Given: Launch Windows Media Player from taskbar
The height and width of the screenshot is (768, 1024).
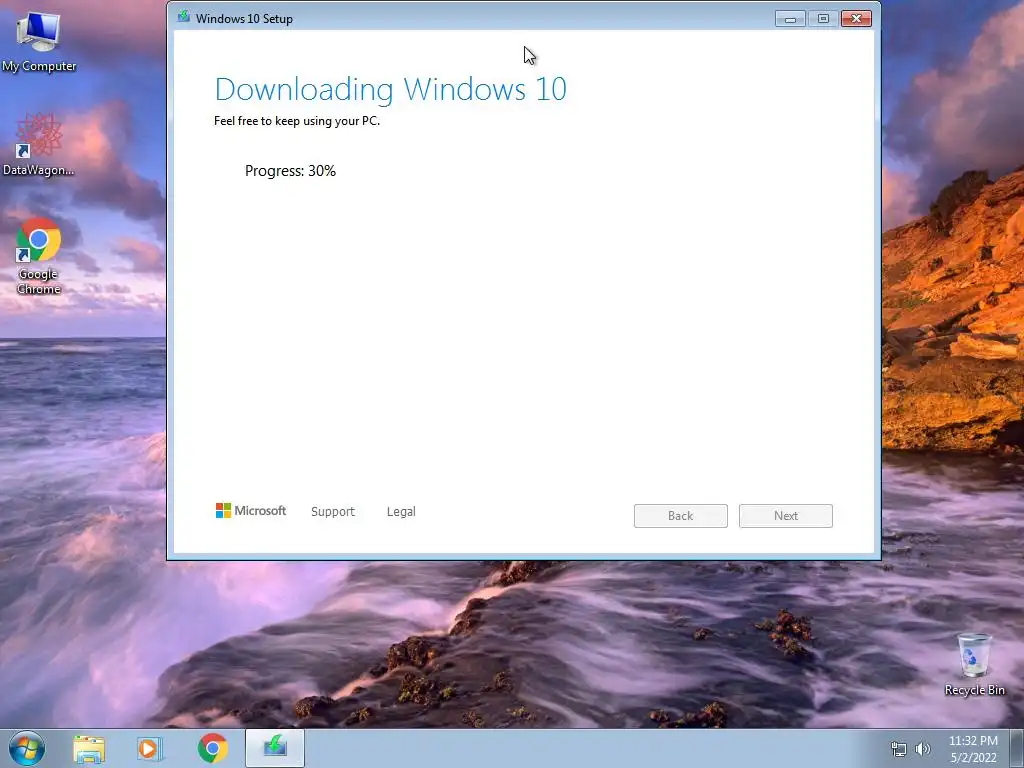Looking at the screenshot, I should [x=150, y=748].
